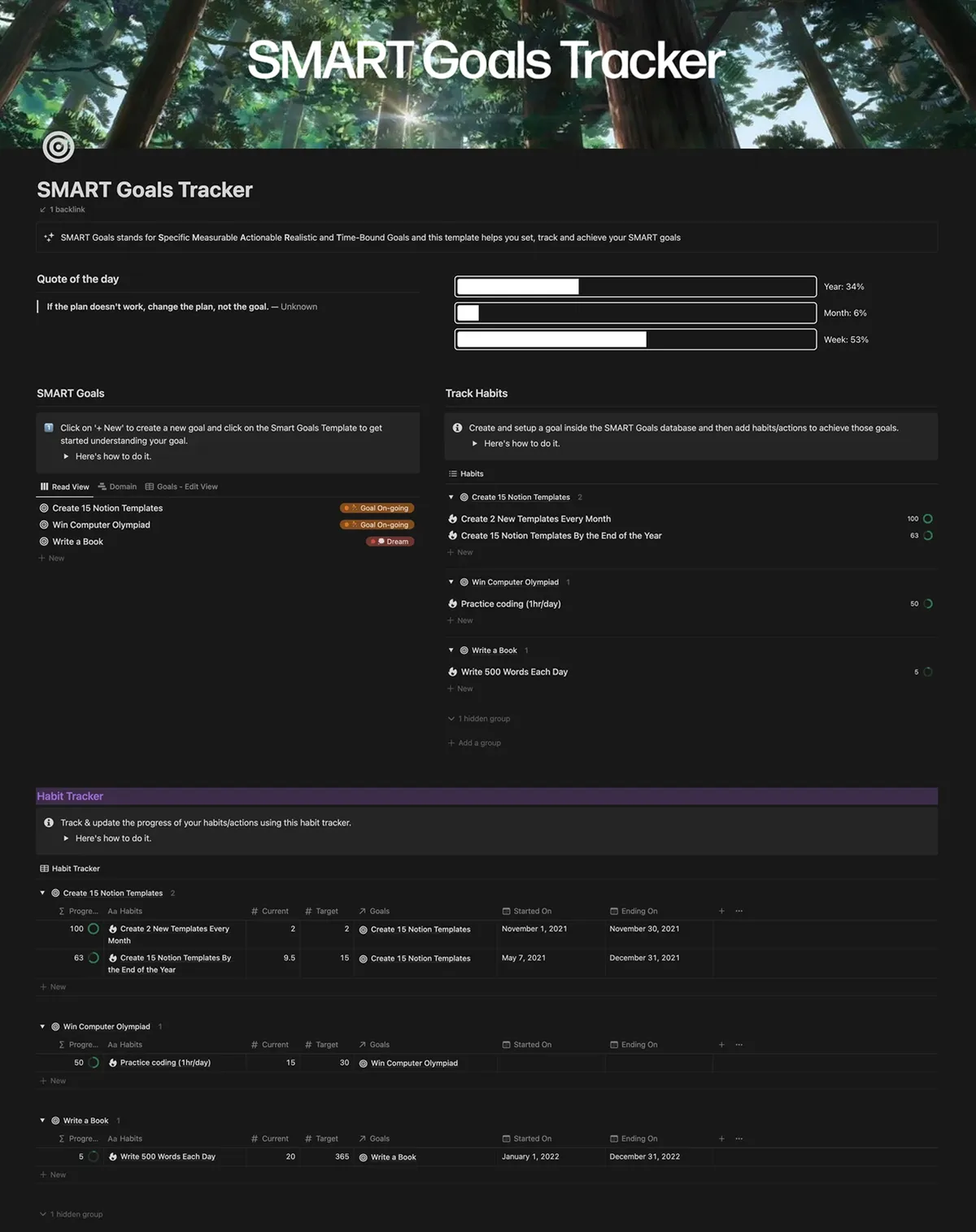Click the Year 34% progress bar

[x=635, y=286]
